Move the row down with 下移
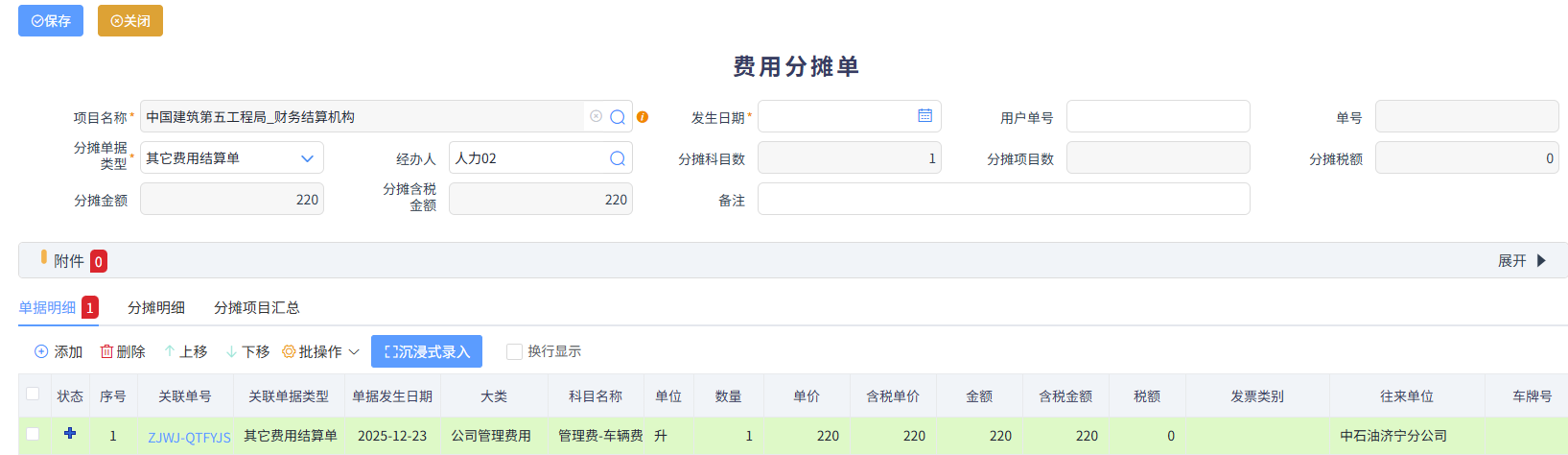 247,352
